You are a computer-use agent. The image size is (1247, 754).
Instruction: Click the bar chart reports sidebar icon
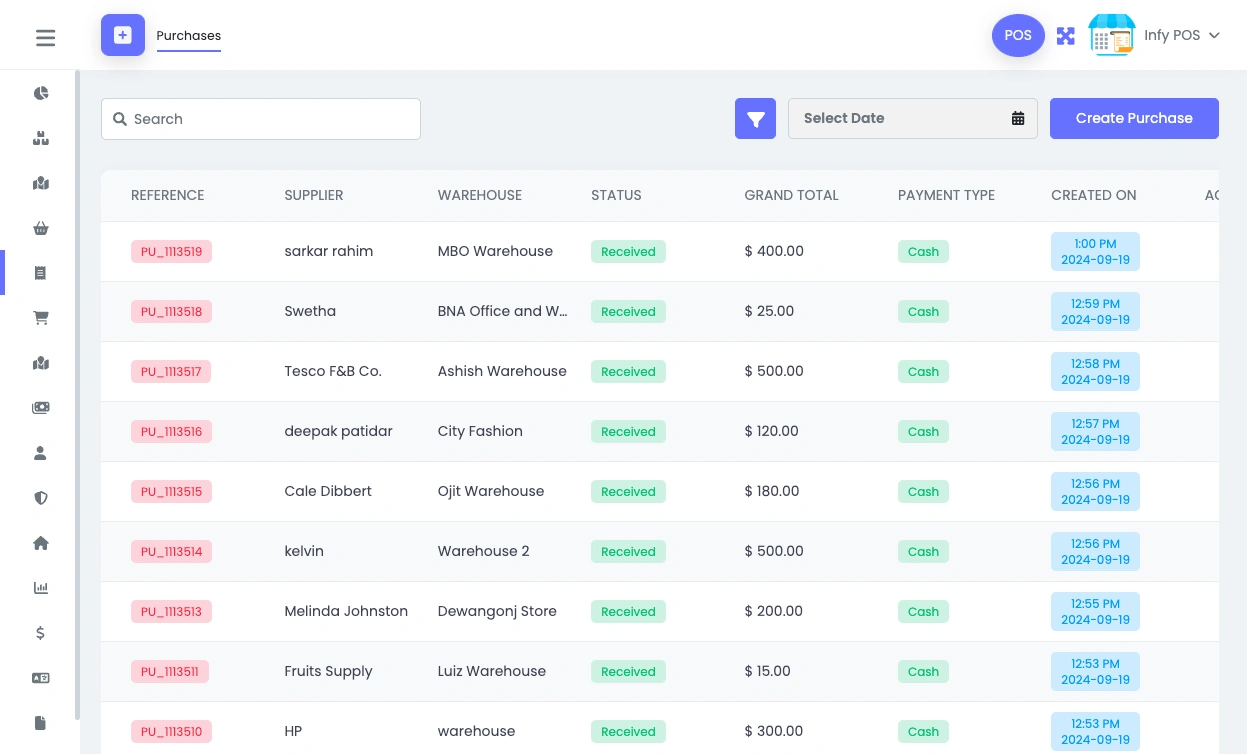pyautogui.click(x=41, y=588)
